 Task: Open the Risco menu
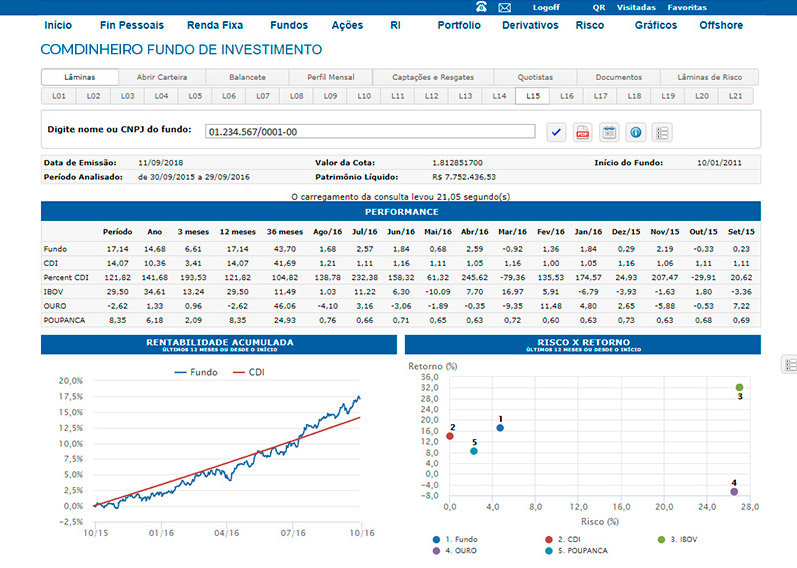pos(590,25)
